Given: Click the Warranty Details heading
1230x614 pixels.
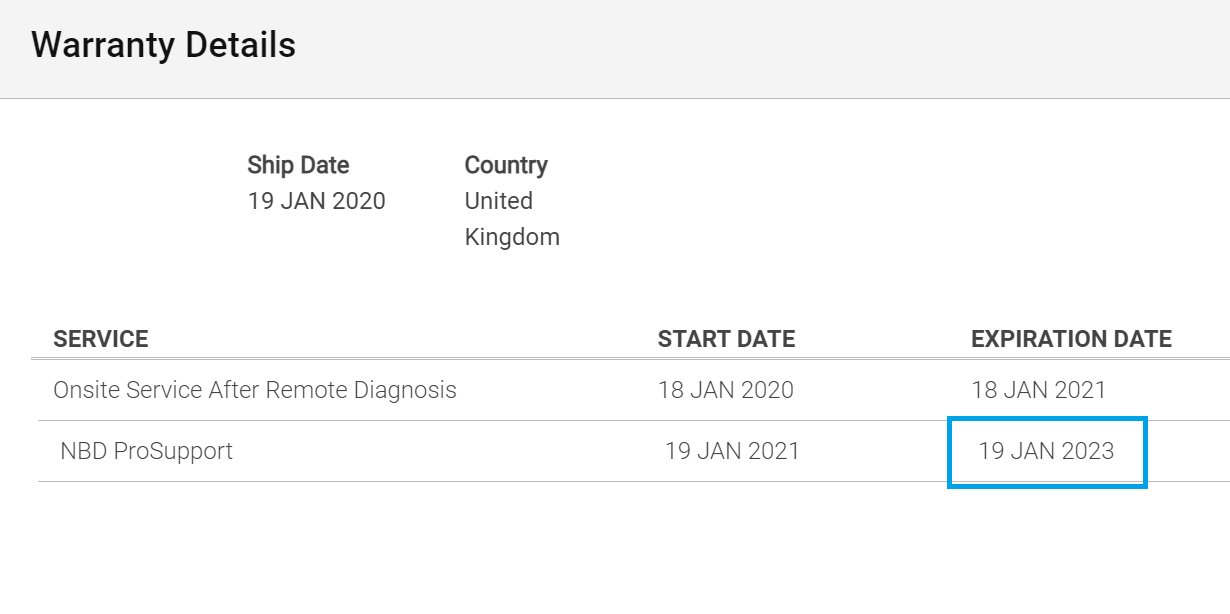Looking at the screenshot, I should pos(163,45).
